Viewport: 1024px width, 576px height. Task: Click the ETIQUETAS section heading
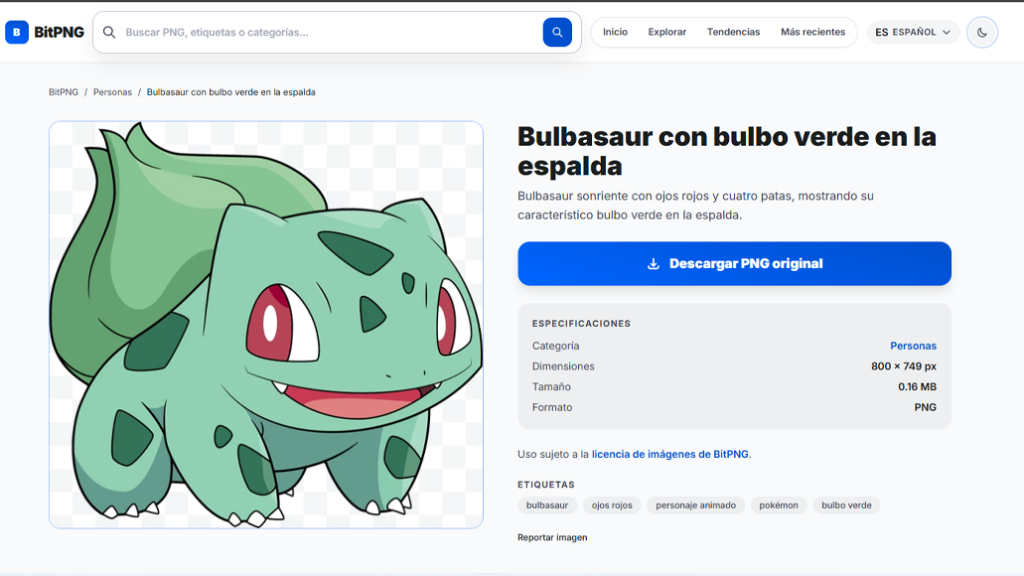click(x=546, y=485)
